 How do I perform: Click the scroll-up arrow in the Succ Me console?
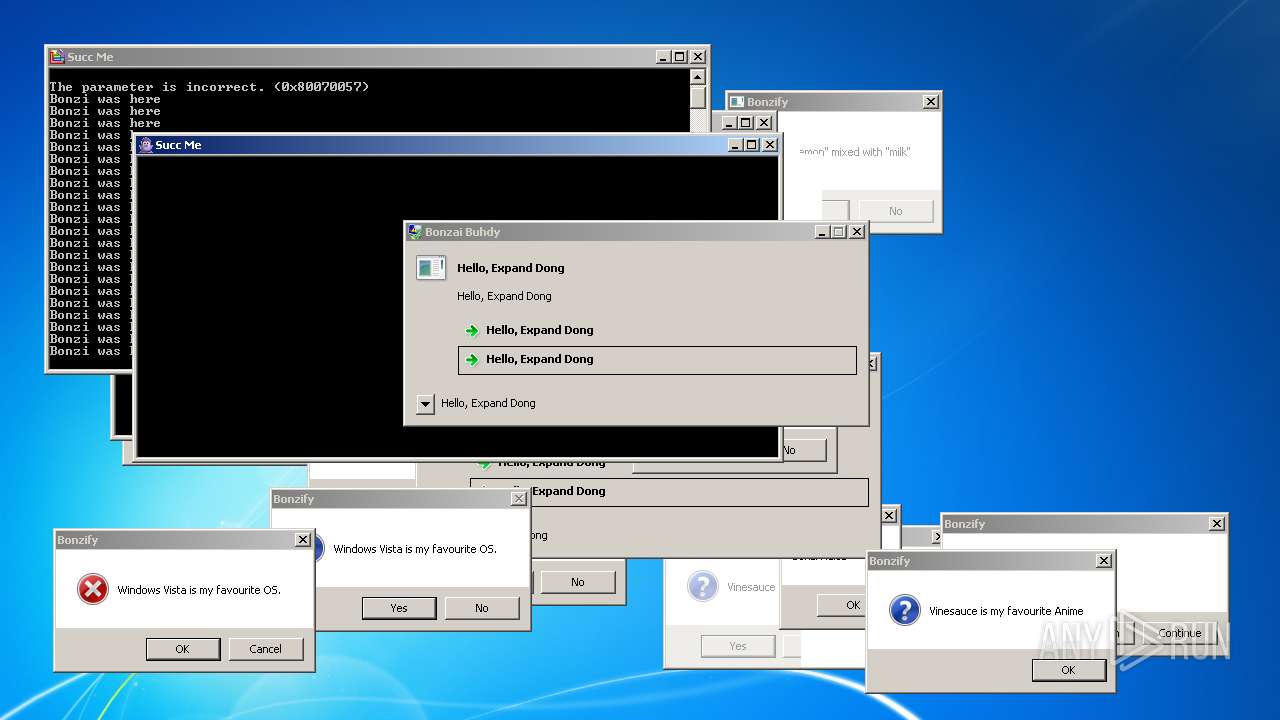pos(698,77)
